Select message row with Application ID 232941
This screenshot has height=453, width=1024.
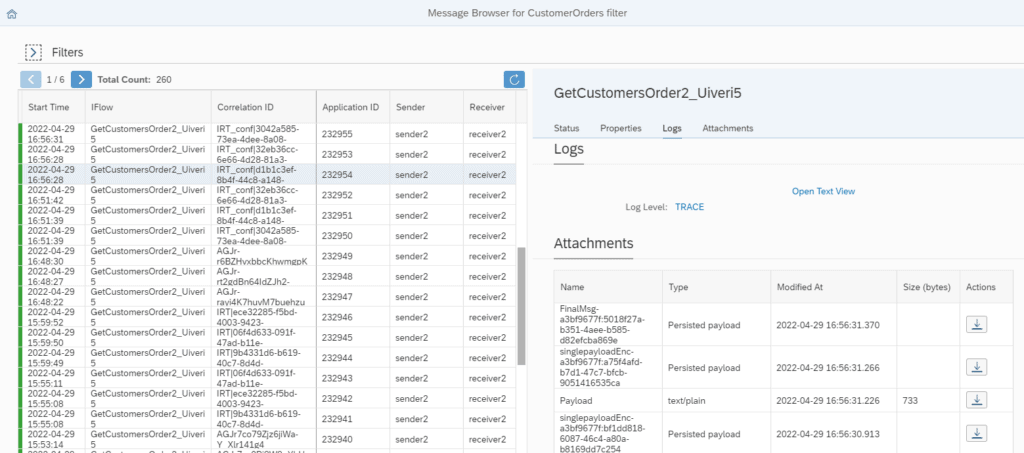tap(268, 418)
